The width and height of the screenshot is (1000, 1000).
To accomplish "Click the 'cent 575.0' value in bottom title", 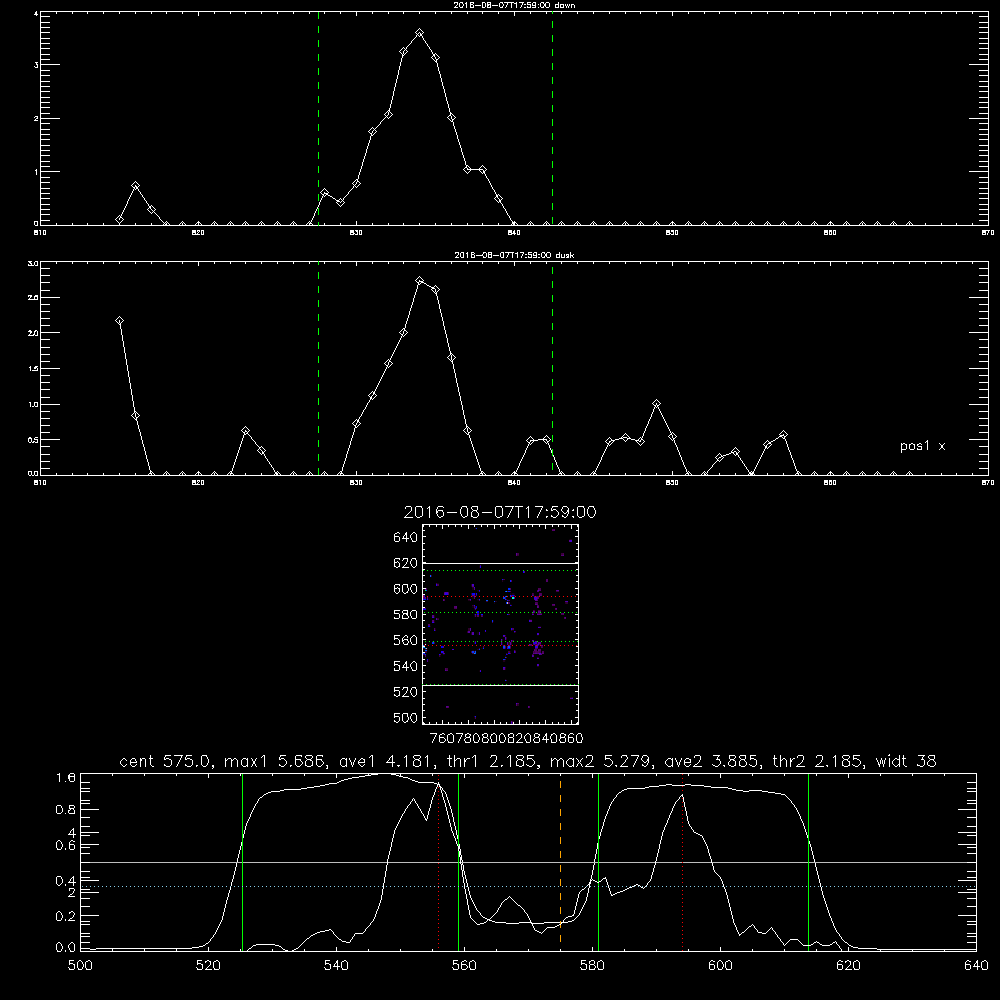I will 167,761.
